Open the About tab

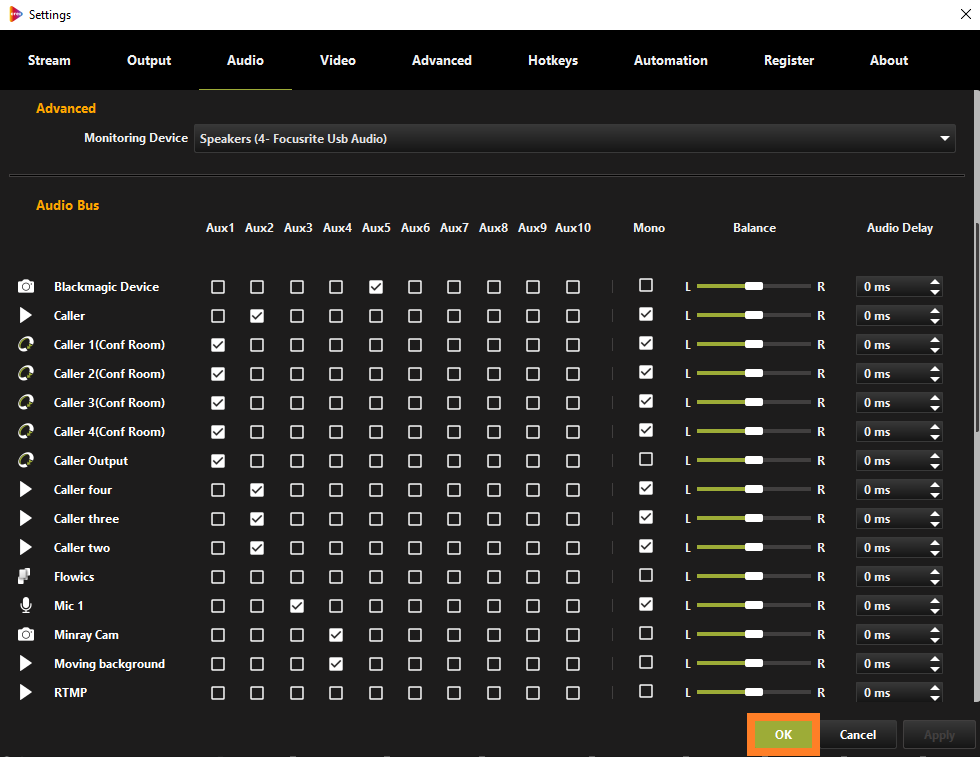click(889, 61)
